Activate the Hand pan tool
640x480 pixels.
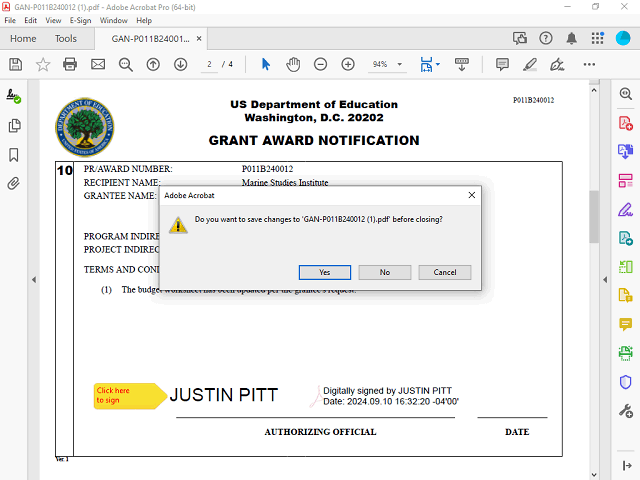(293, 64)
